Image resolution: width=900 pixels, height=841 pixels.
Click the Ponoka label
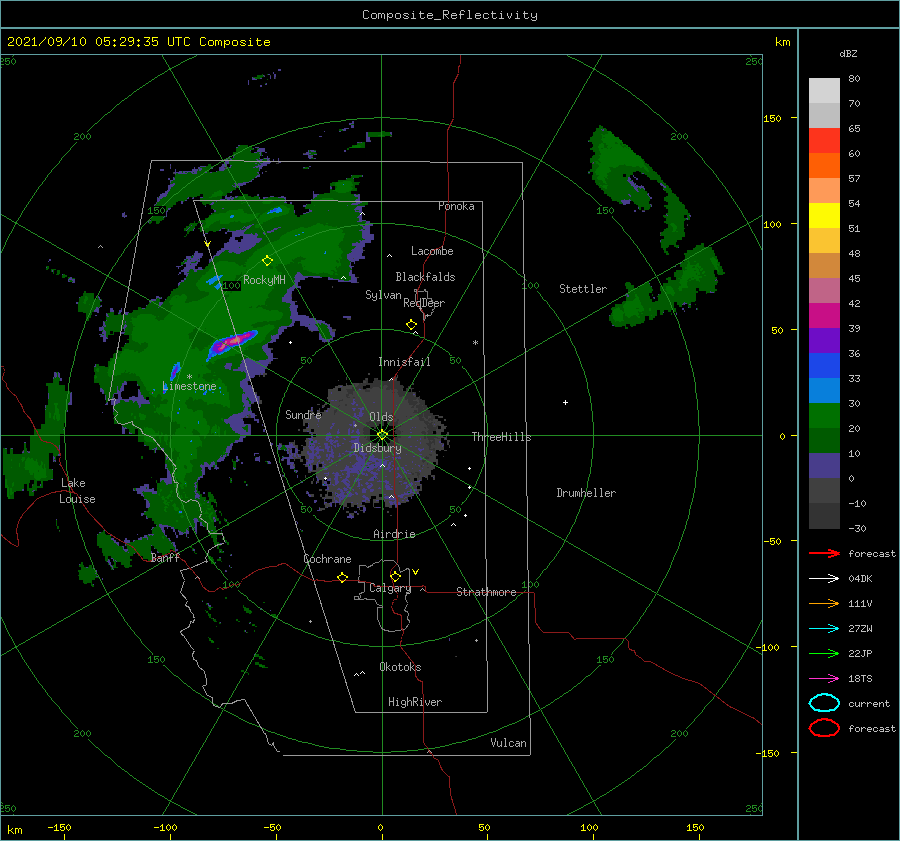[x=456, y=206]
